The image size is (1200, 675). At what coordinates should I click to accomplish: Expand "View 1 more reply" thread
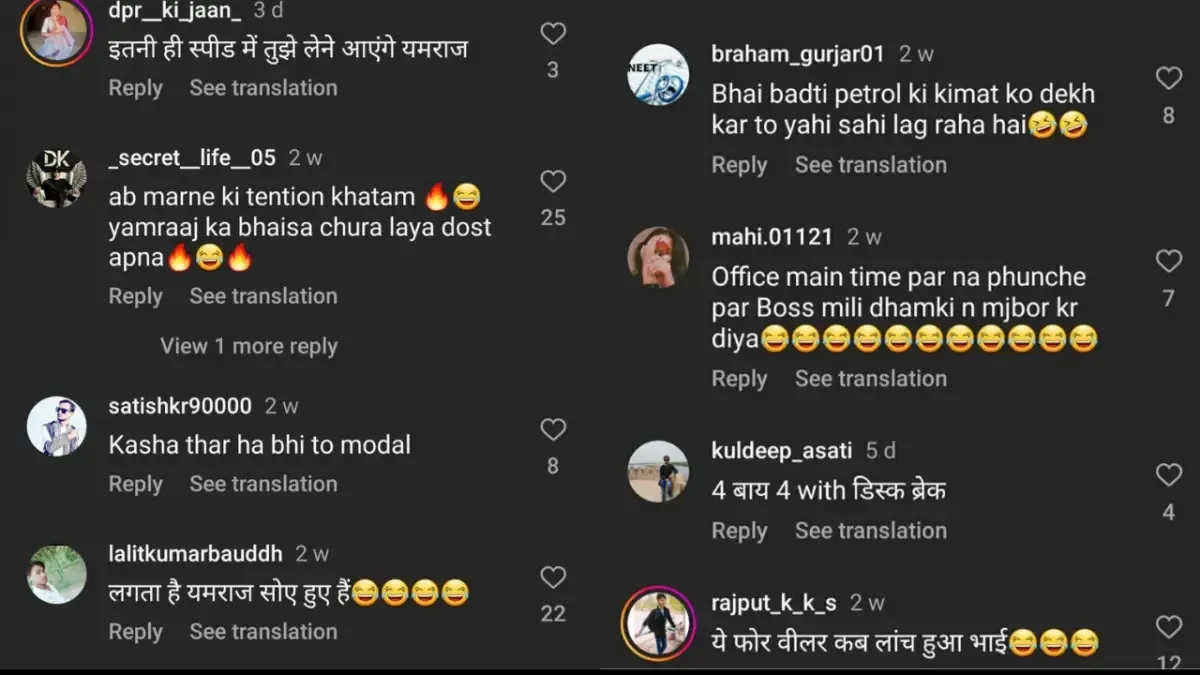[x=249, y=346]
